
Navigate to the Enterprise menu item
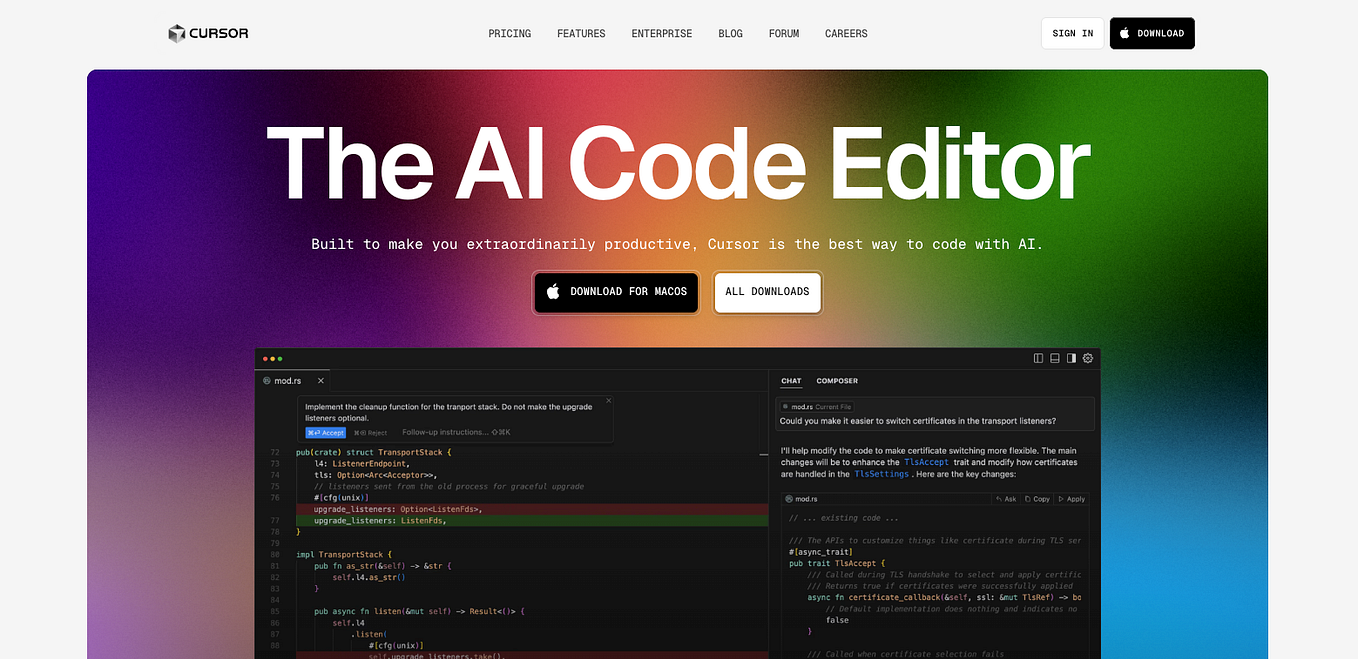click(661, 33)
